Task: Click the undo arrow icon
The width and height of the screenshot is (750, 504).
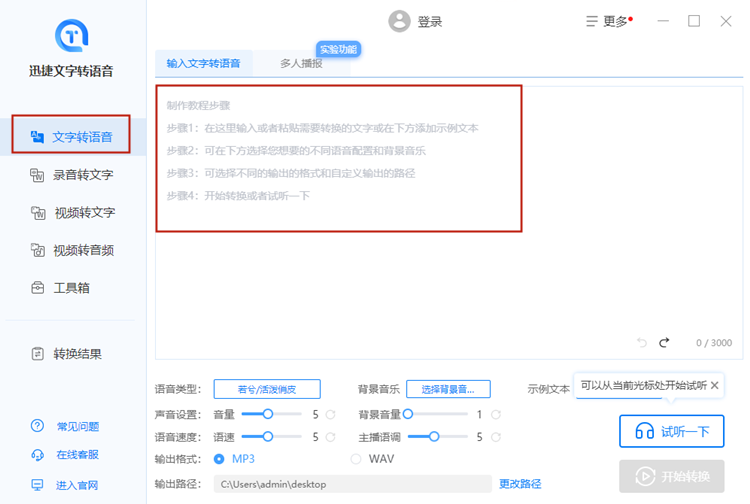Action: (x=641, y=342)
